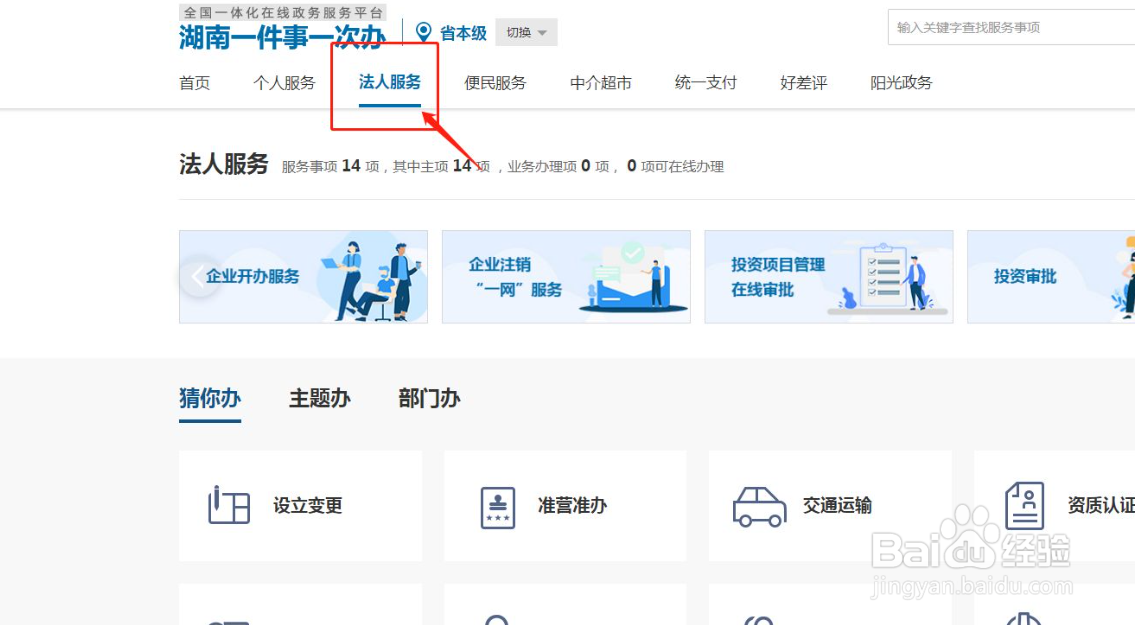The height and width of the screenshot is (625, 1135).
Task: Click the 资质认证 label
Action: [1101, 506]
